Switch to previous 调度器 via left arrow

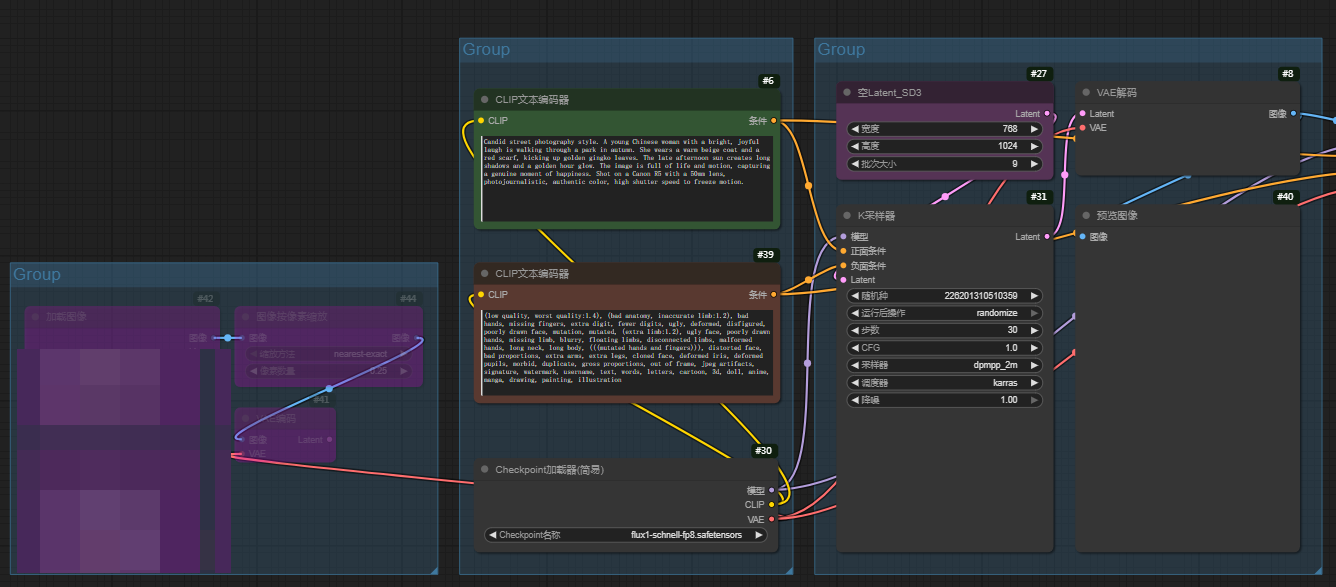pos(853,383)
